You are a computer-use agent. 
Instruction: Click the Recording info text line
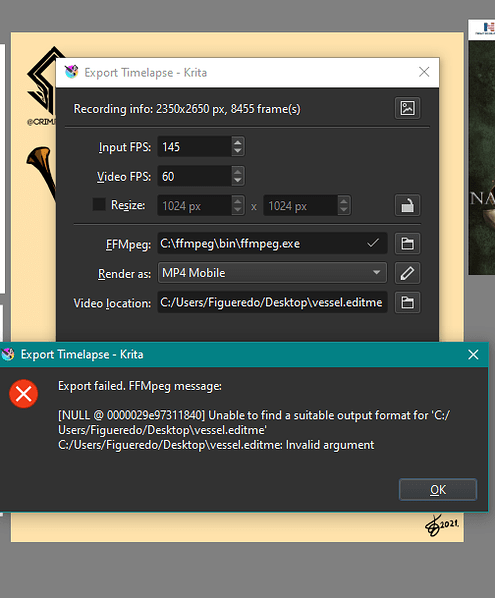pyautogui.click(x=187, y=109)
